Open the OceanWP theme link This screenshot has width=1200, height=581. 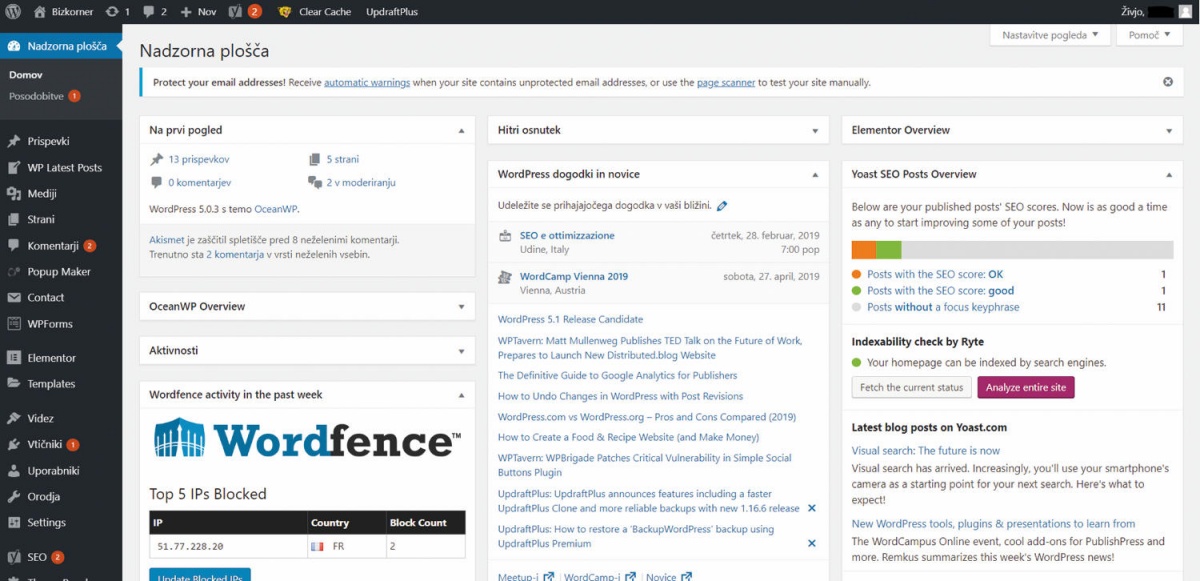tap(276, 209)
